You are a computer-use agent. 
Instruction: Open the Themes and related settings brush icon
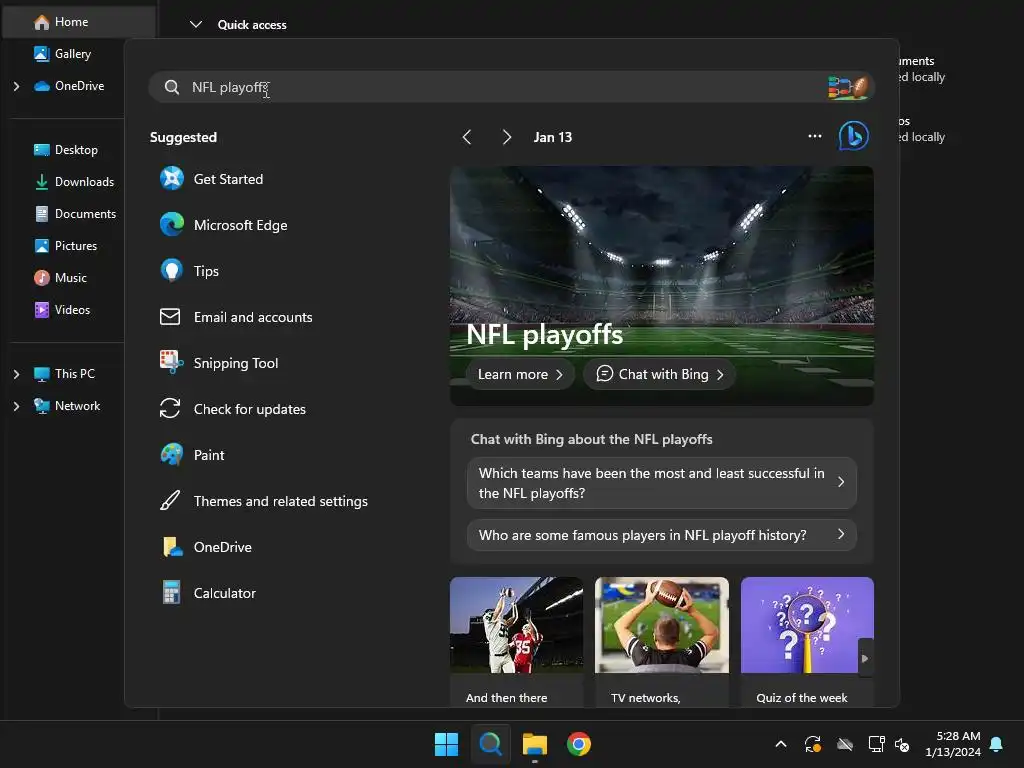[170, 501]
